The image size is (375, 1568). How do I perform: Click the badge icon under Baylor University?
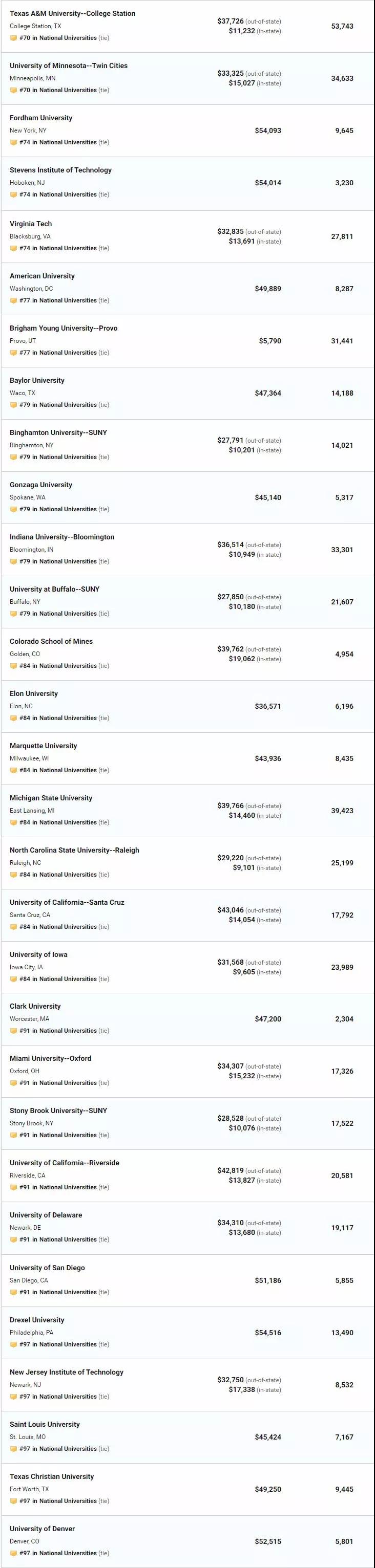[x=13, y=405]
